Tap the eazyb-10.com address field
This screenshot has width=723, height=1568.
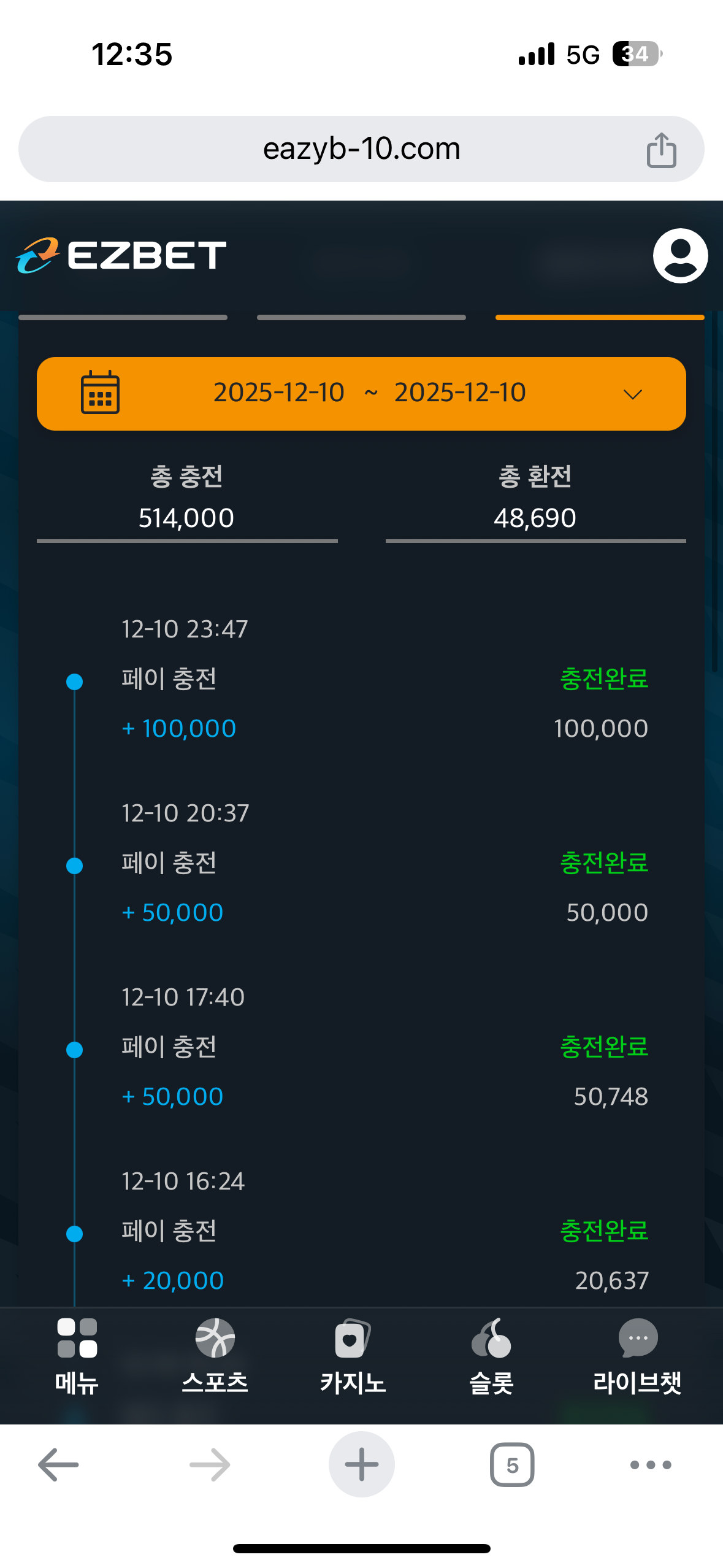pos(361,149)
